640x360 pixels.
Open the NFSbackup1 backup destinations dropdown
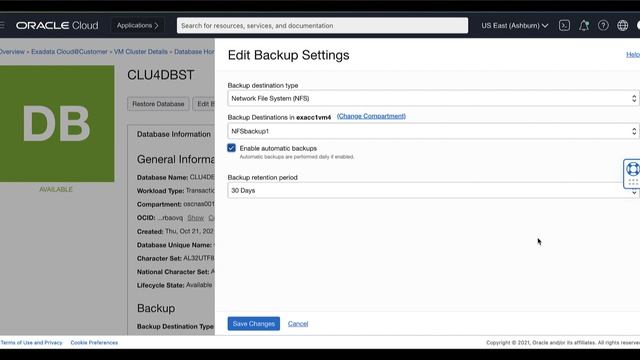coord(433,131)
